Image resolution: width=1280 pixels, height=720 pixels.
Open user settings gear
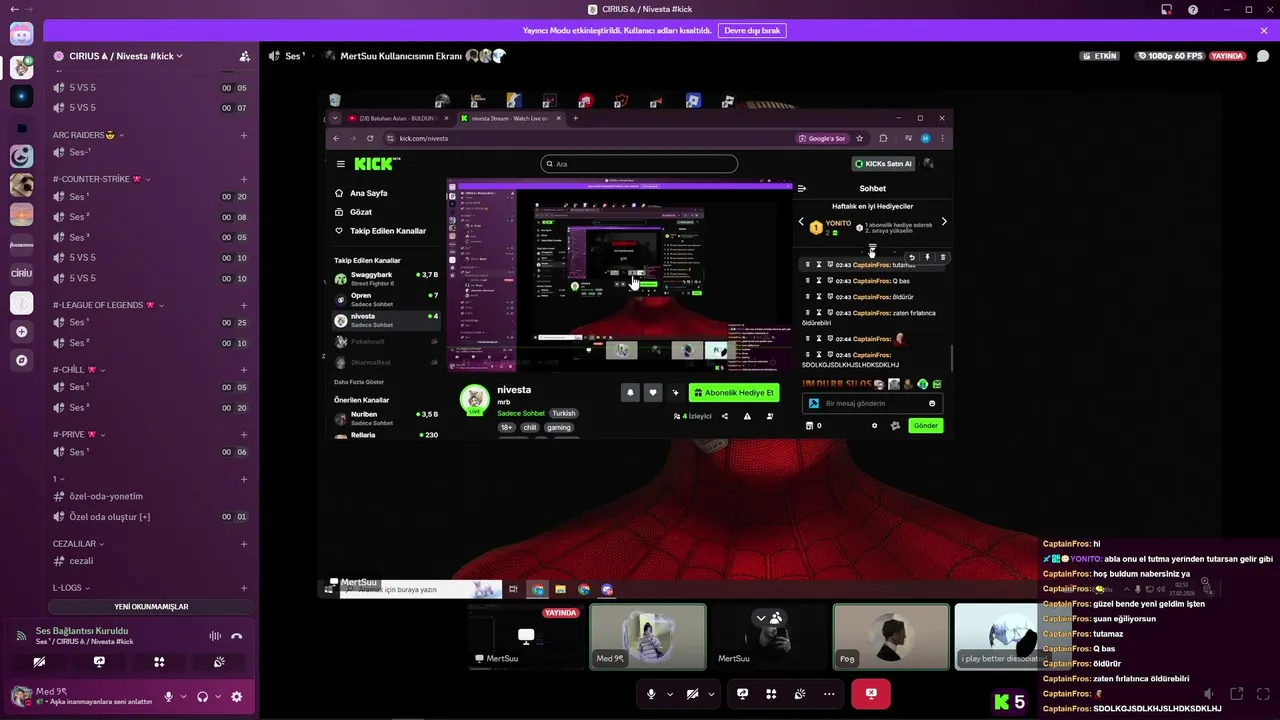(236, 697)
